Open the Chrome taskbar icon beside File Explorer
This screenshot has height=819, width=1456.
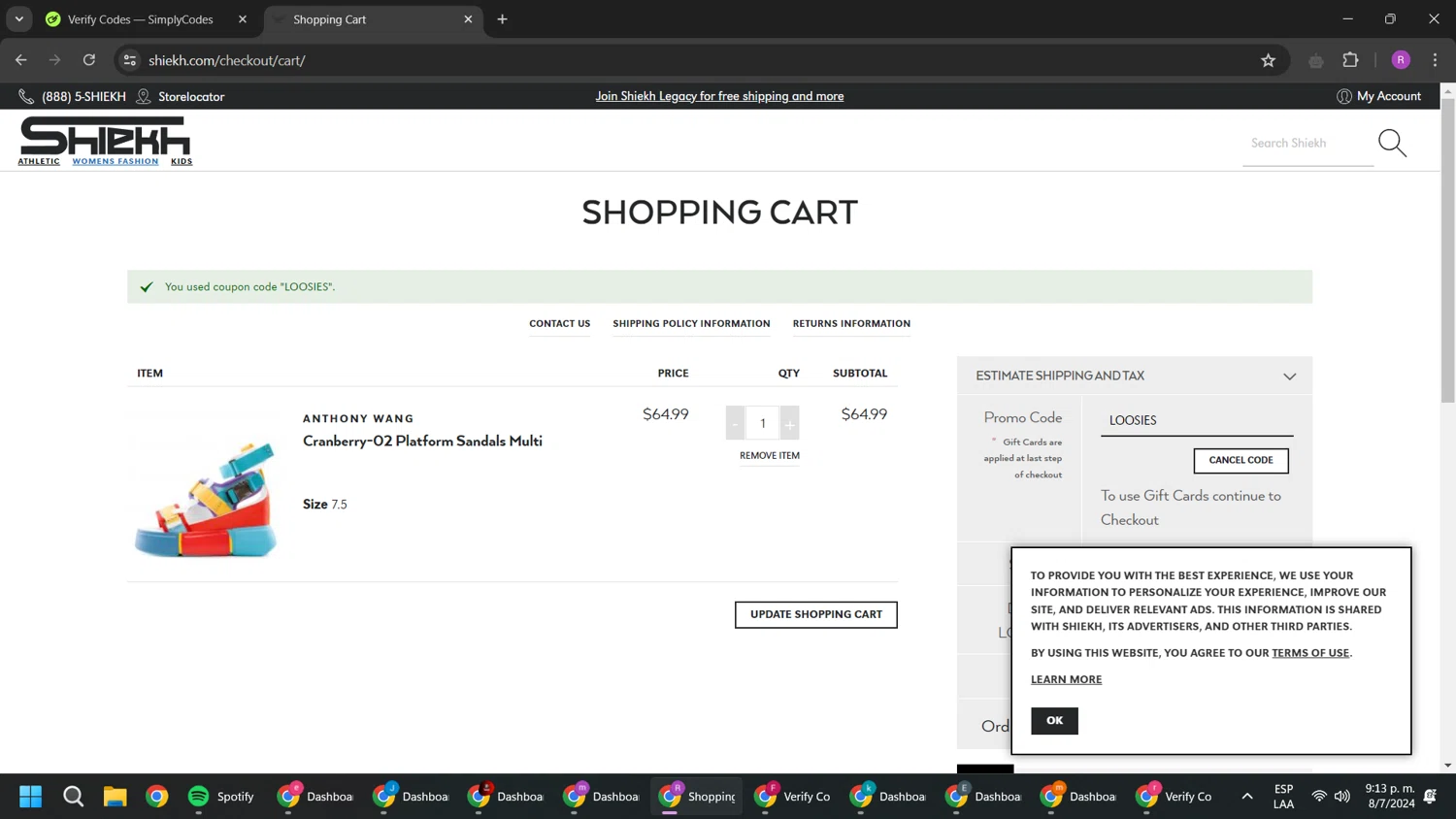tap(156, 797)
